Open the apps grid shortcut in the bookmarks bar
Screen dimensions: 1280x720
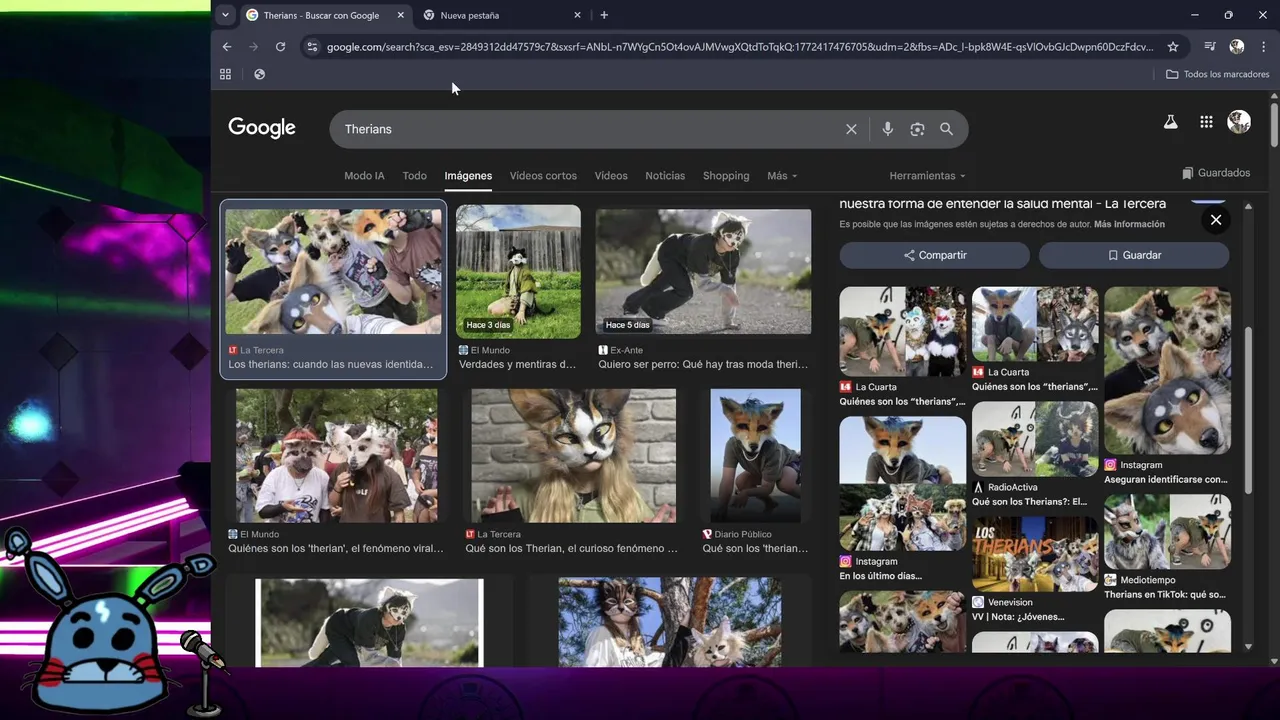click(x=225, y=74)
